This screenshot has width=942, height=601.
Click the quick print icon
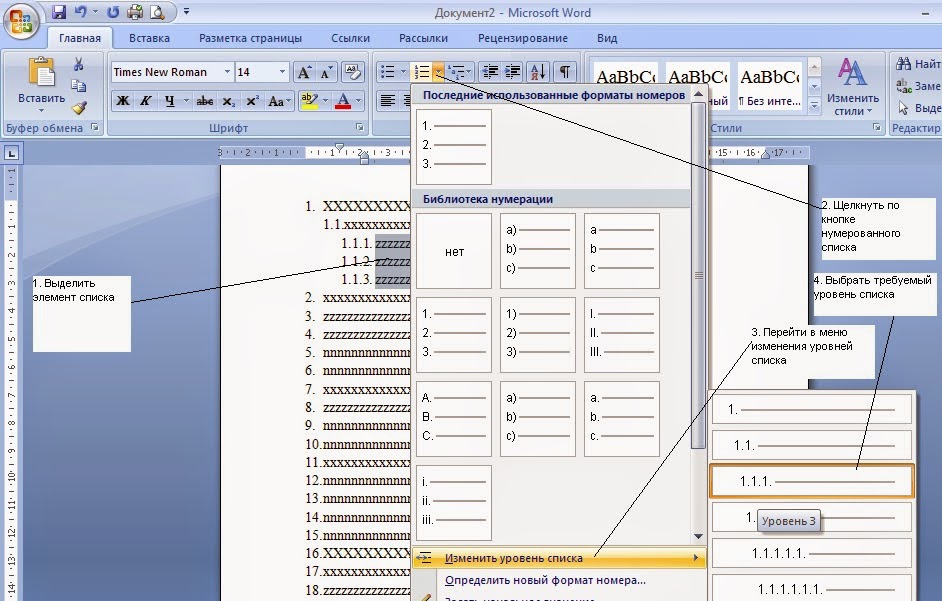135,12
